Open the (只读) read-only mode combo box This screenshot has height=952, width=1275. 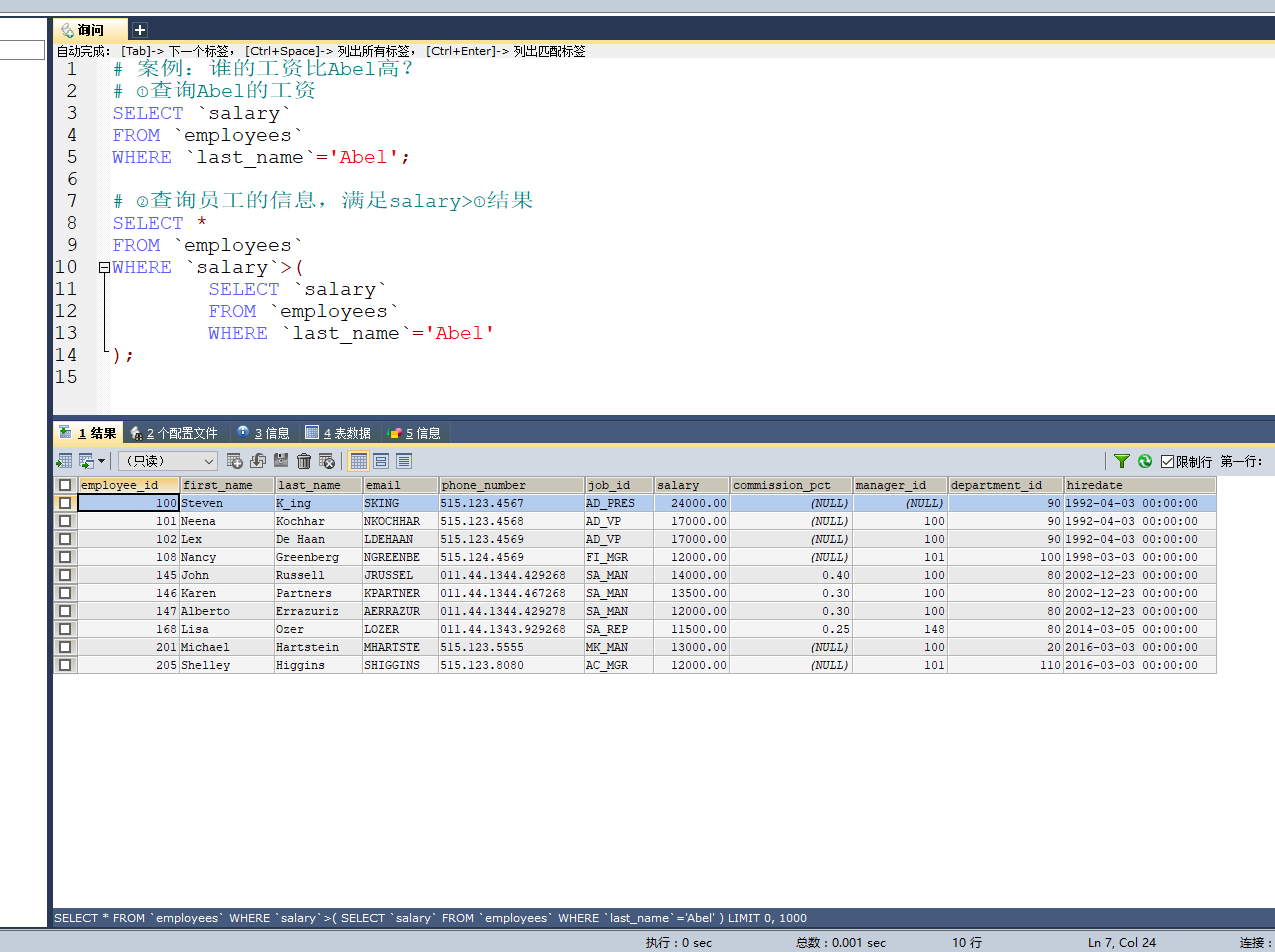coord(168,461)
